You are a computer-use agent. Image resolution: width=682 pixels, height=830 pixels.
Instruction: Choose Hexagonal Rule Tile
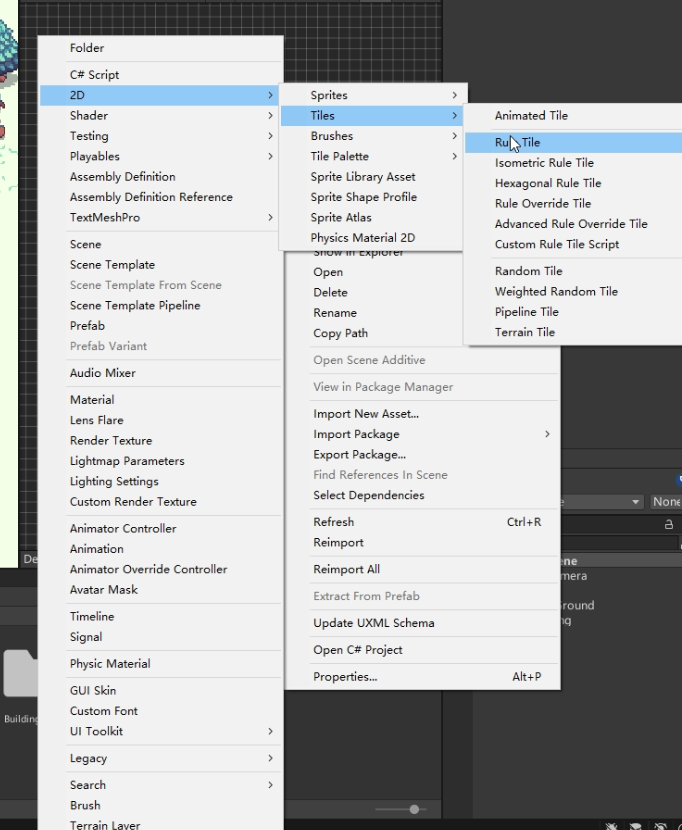click(x=573, y=183)
